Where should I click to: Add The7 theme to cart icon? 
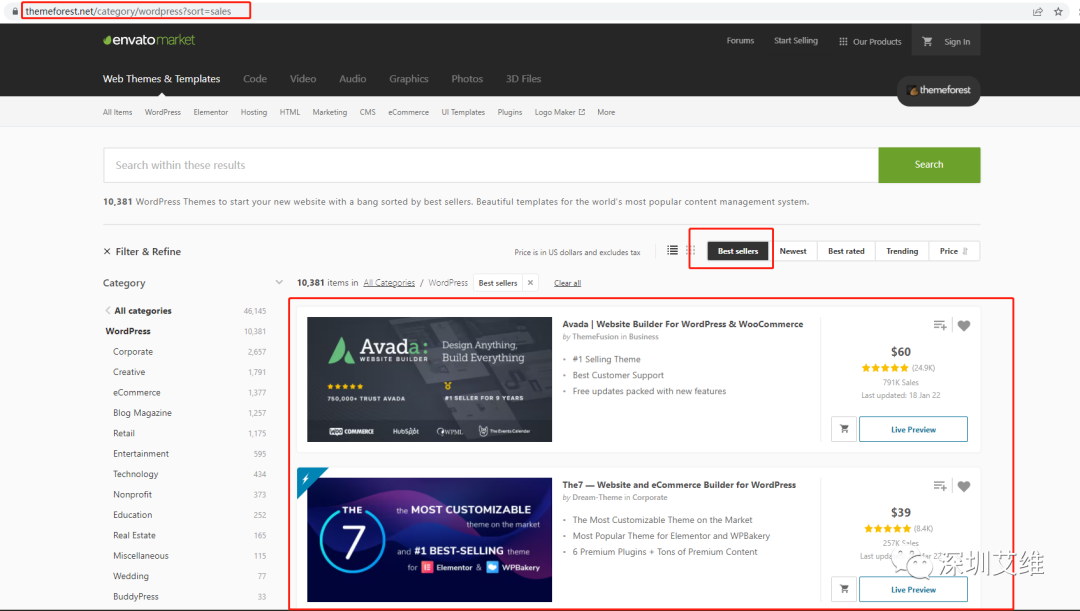pos(844,589)
